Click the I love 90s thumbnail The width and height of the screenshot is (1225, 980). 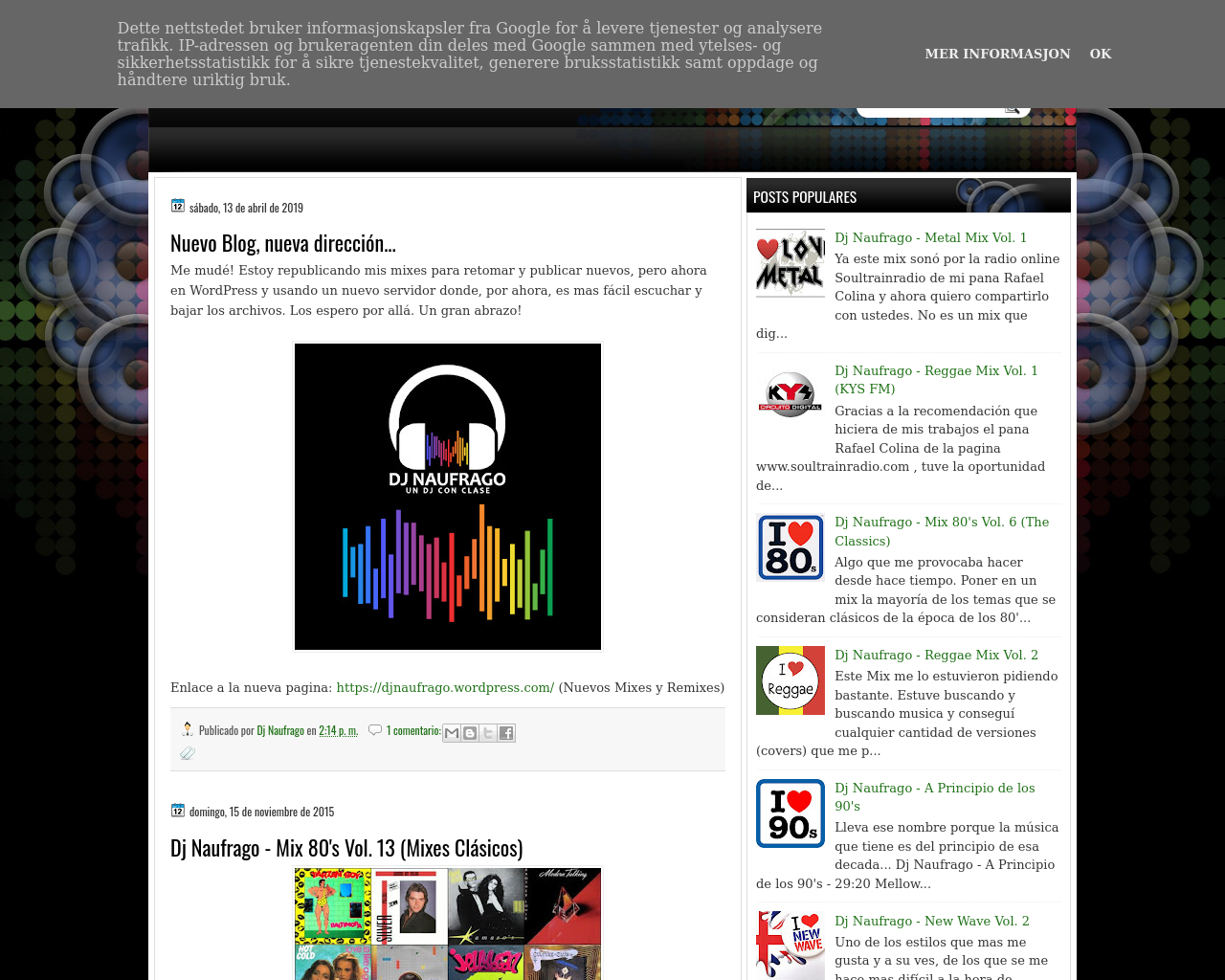pyautogui.click(x=791, y=813)
